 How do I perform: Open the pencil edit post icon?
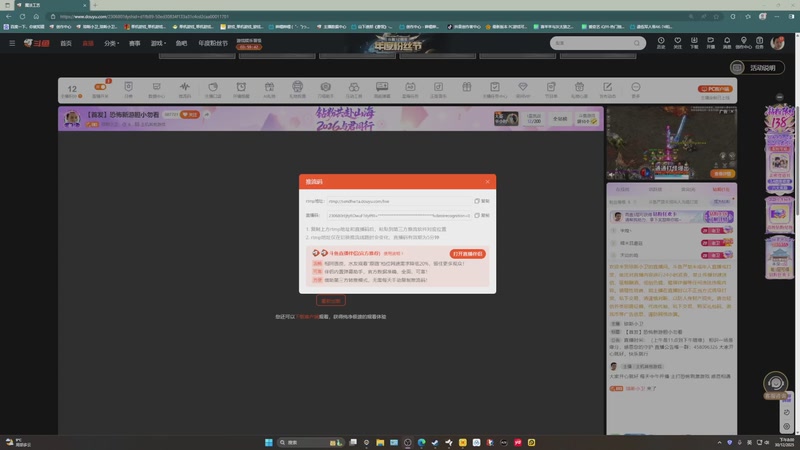pos(607,87)
